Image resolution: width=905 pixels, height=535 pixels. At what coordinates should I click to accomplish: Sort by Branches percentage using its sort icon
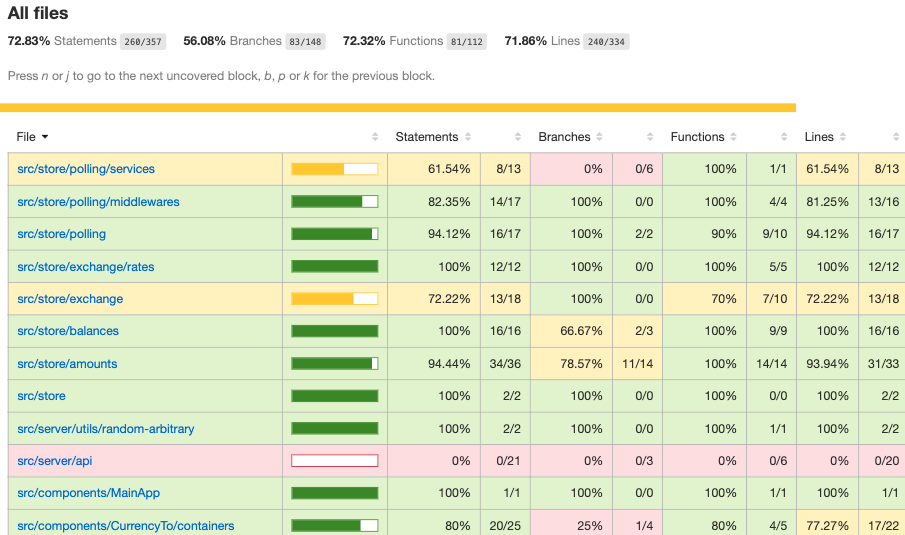[x=600, y=137]
